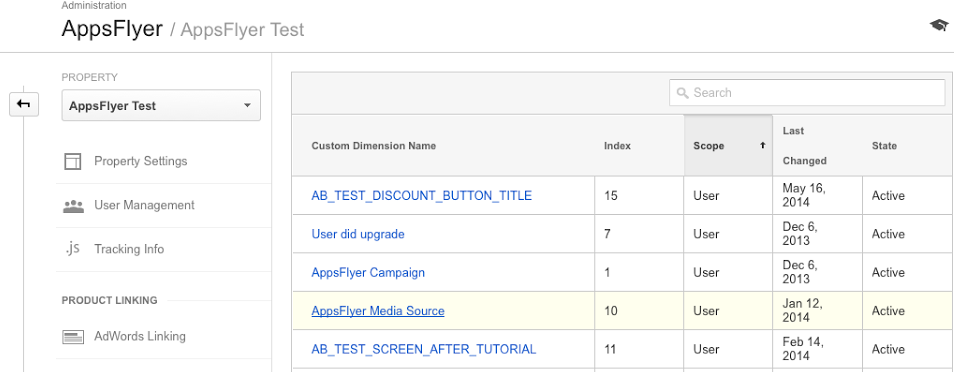Open the AppsFlyer Test property dropdown

click(x=161, y=105)
